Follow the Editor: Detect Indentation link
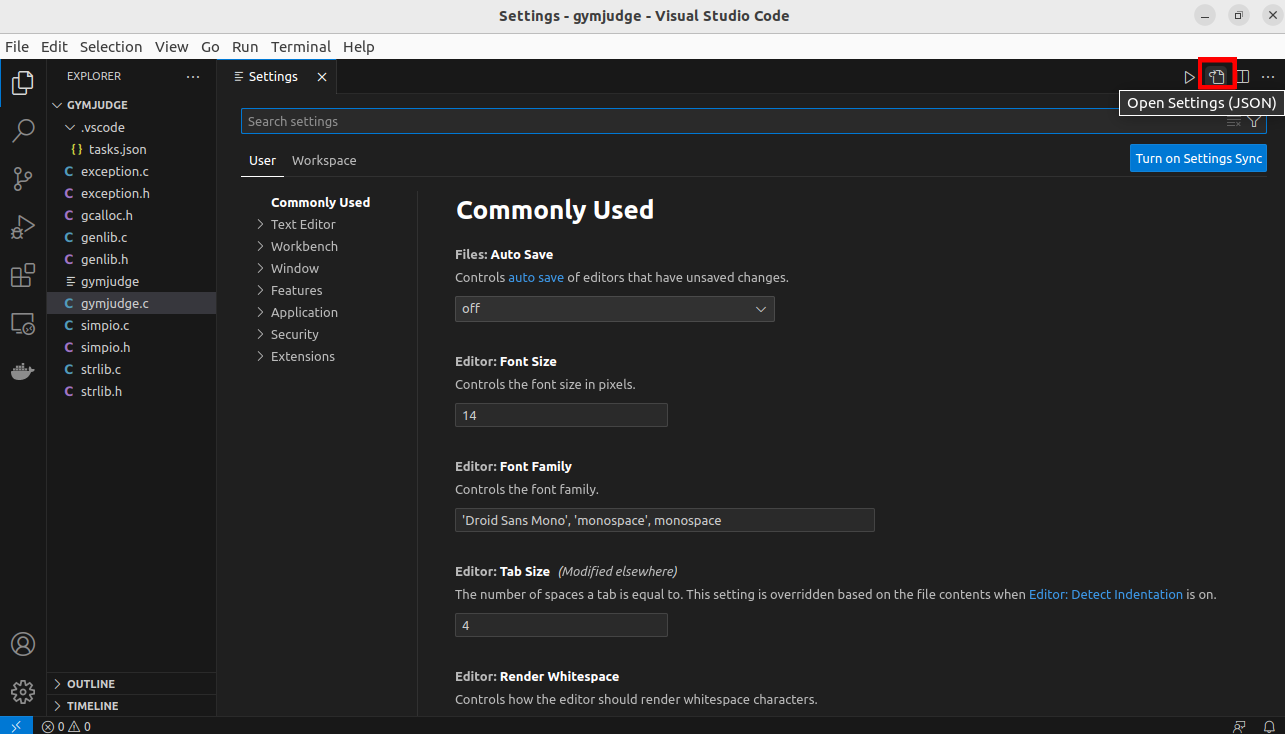The image size is (1285, 734). click(x=1105, y=595)
